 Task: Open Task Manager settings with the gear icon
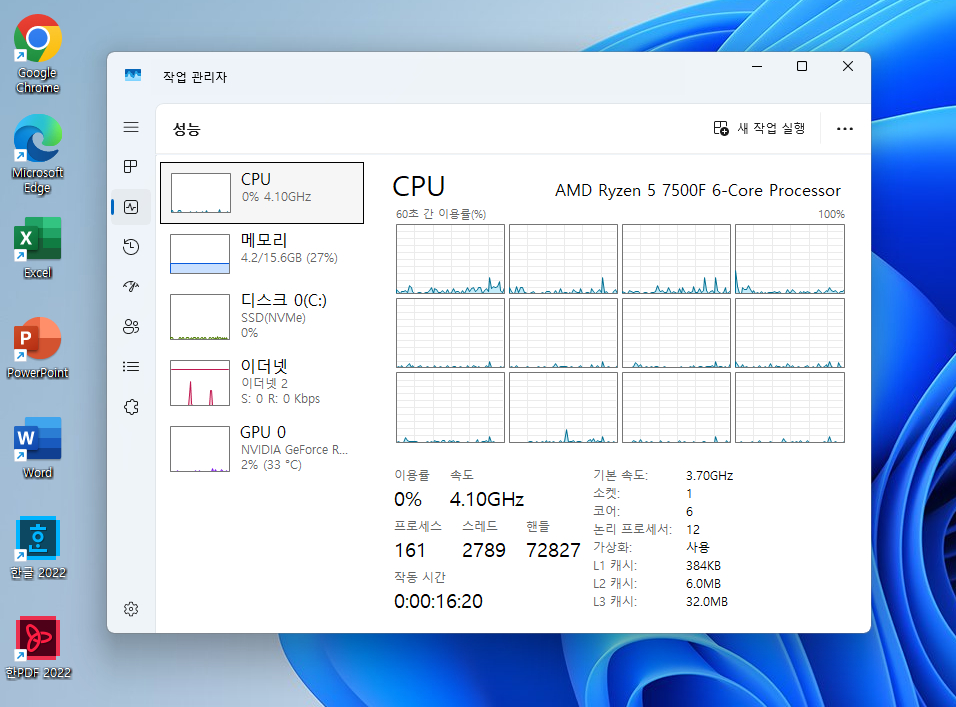click(x=131, y=609)
